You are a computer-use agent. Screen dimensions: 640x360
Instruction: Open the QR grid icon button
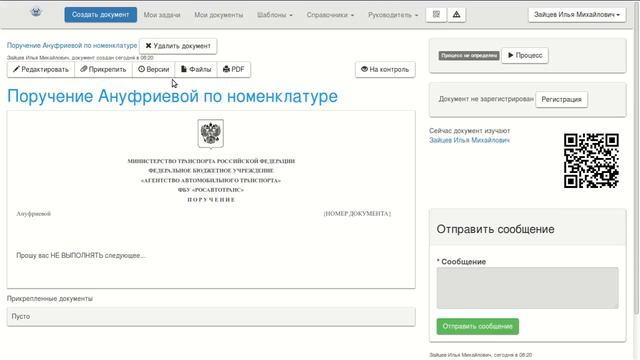436,15
